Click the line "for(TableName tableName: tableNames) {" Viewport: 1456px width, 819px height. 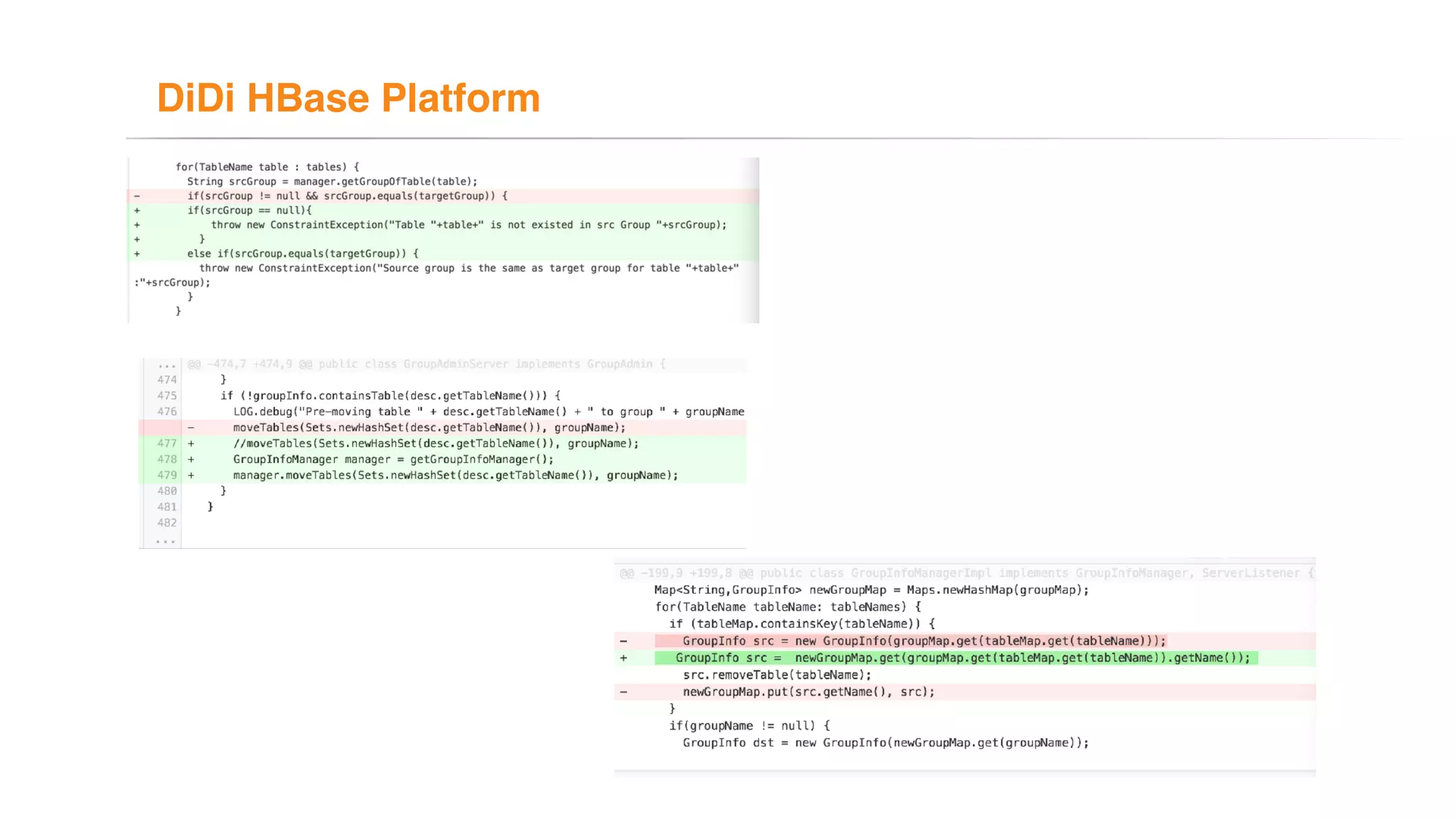tap(788, 607)
